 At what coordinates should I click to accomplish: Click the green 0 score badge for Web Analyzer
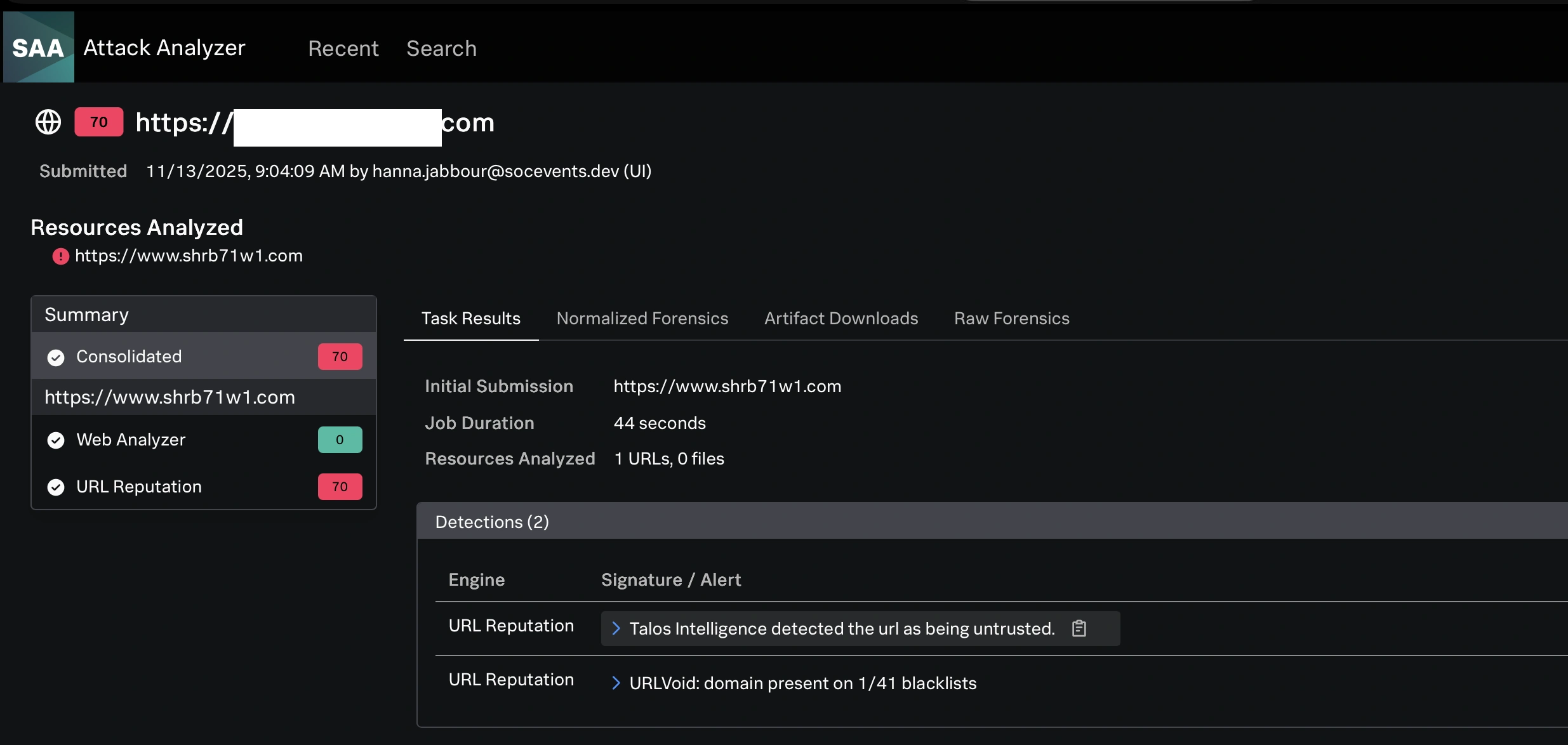[x=340, y=440]
